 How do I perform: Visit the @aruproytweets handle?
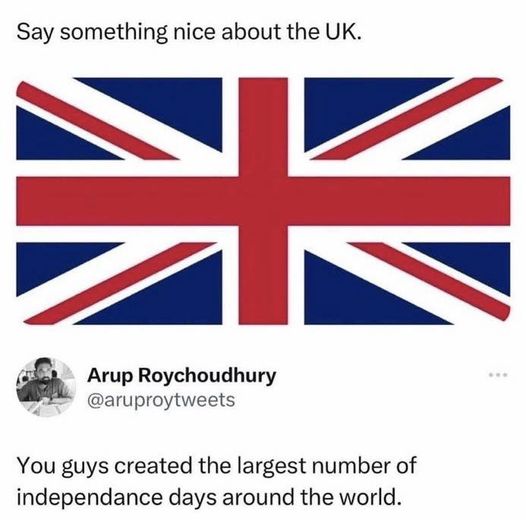161,400
